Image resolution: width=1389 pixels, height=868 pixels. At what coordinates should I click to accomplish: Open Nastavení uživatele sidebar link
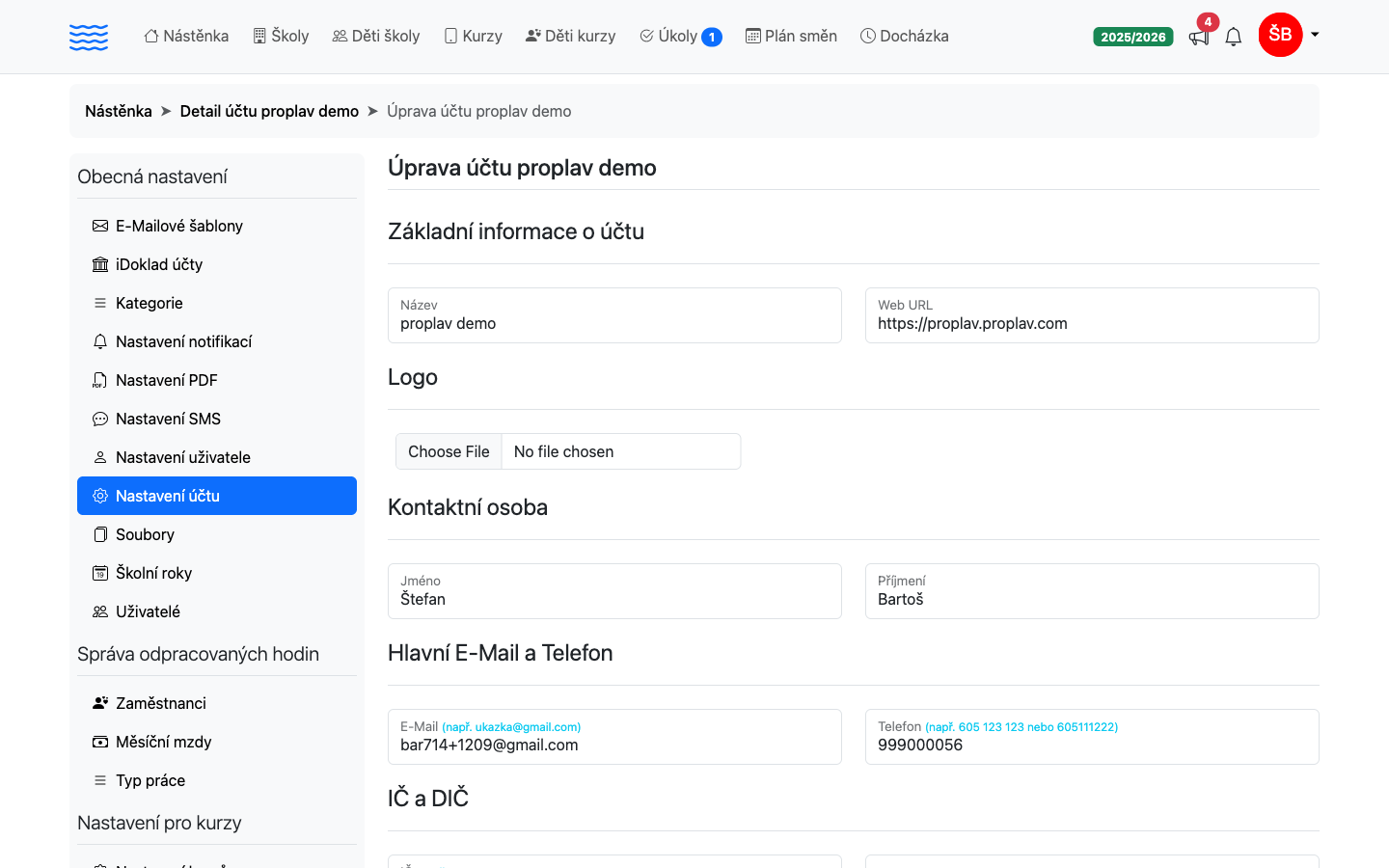(x=217, y=457)
